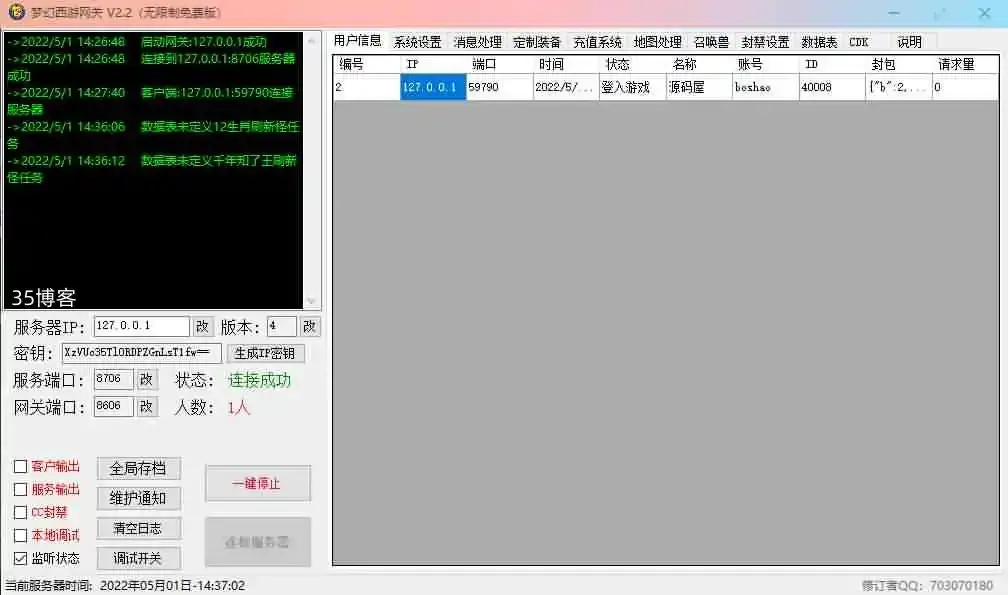
Task: Click the 名称 column header
Action: (699, 64)
